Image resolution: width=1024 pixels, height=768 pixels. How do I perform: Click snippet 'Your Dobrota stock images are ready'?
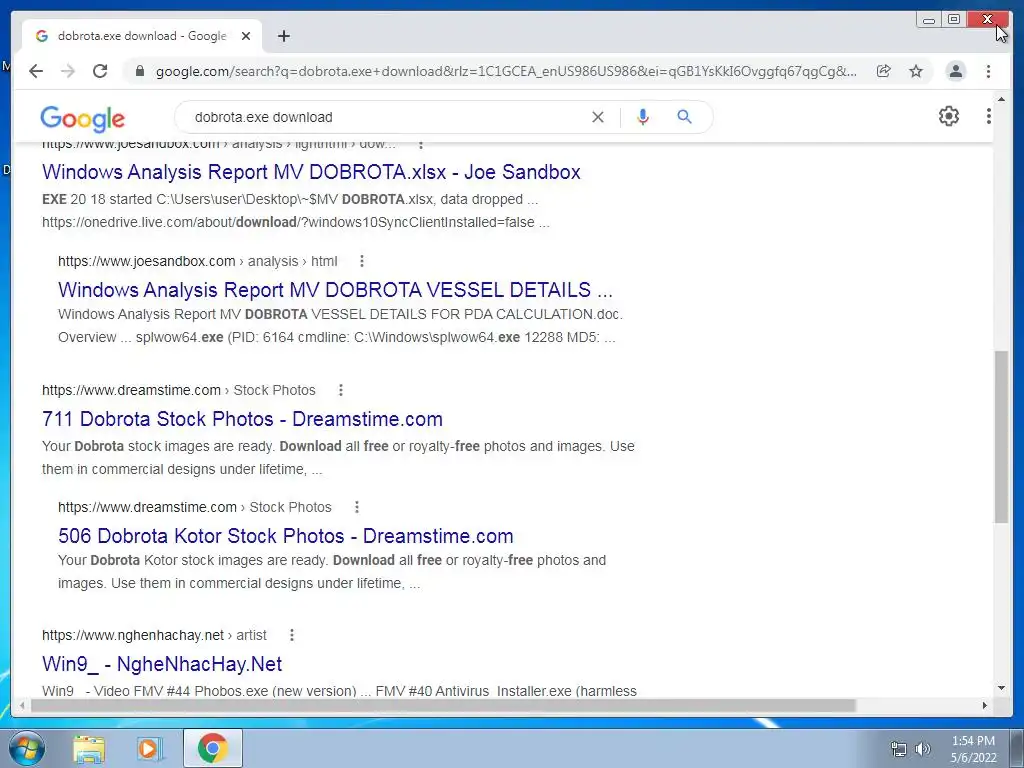click(x=159, y=446)
